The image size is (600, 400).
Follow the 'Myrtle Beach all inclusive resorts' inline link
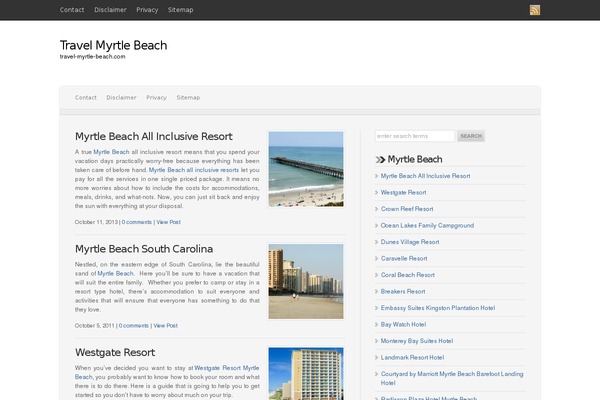[x=194, y=170]
